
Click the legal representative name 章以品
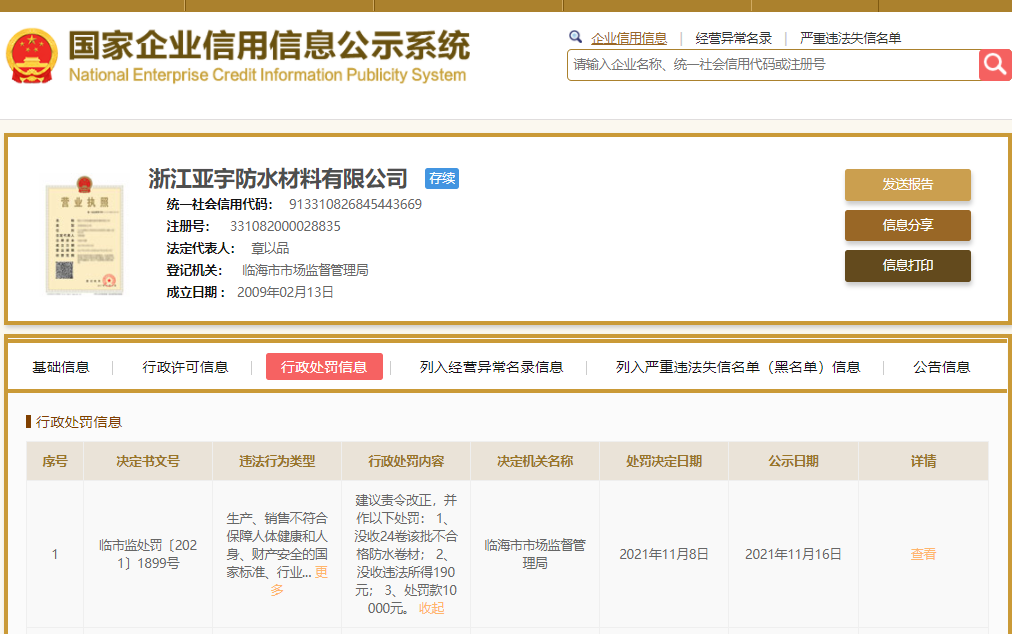(x=270, y=249)
